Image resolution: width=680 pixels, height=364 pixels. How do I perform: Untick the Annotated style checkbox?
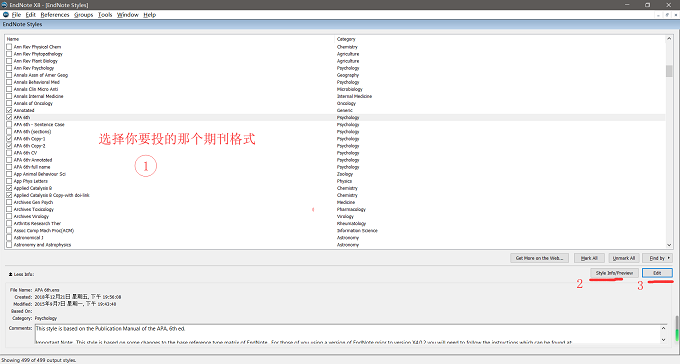[x=9, y=110]
